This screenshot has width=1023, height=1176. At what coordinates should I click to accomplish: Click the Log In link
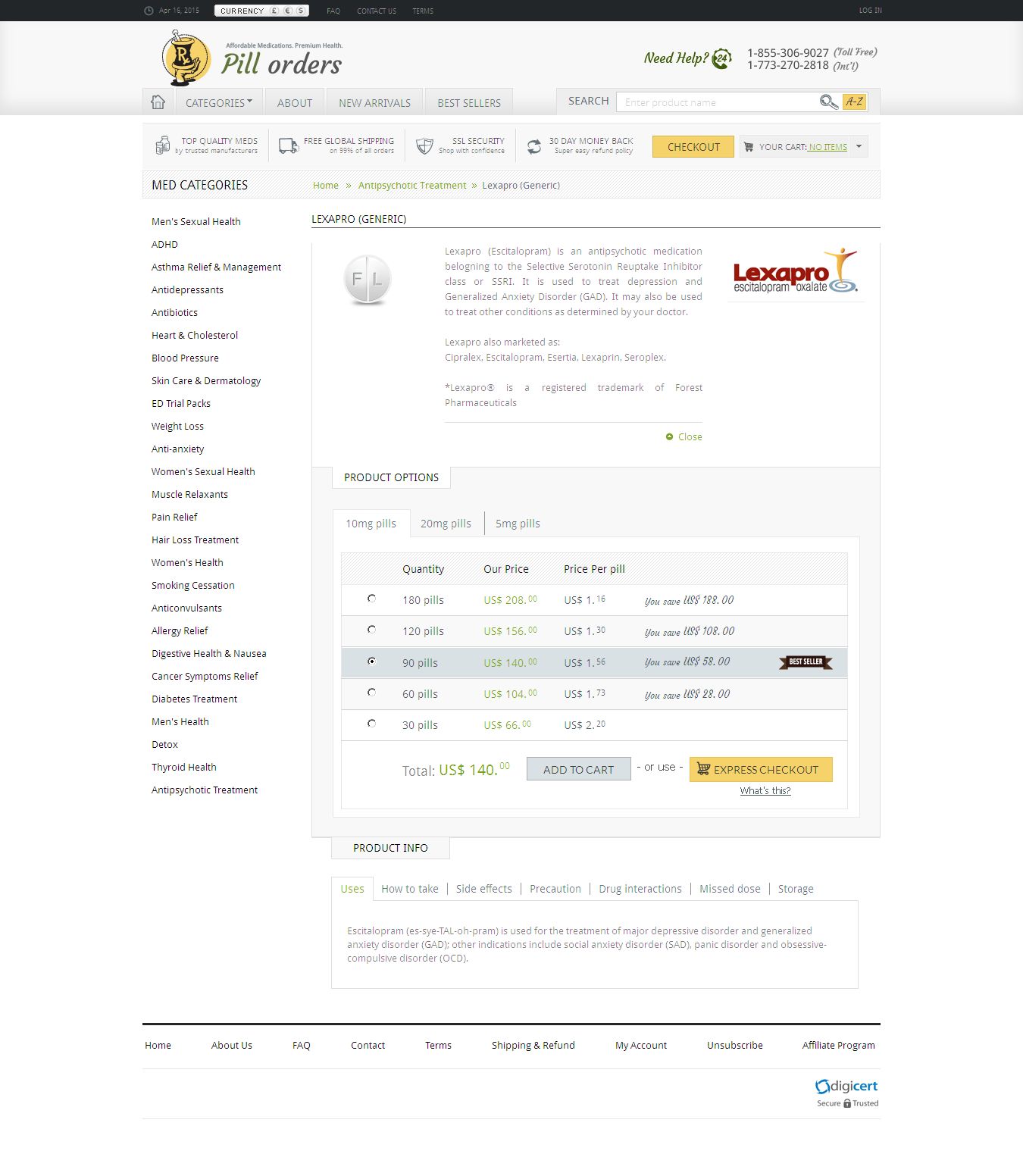(x=870, y=11)
